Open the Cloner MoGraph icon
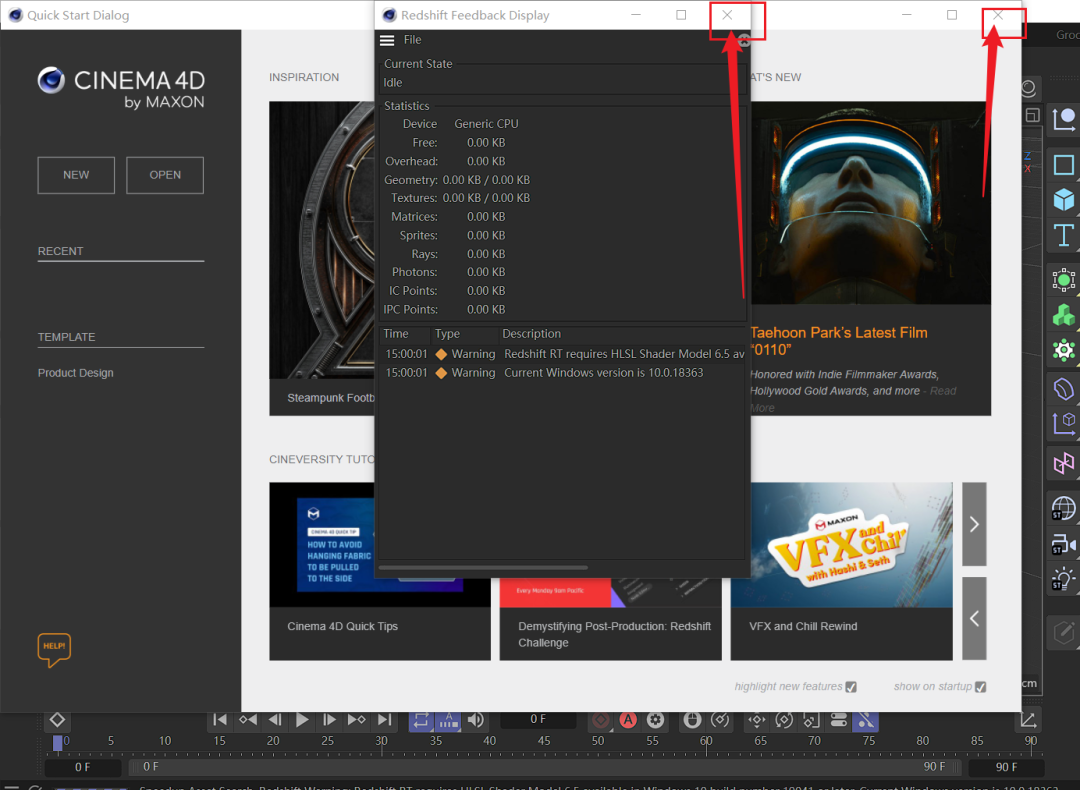Screen dimensions: 1080x790 coord(1063,315)
